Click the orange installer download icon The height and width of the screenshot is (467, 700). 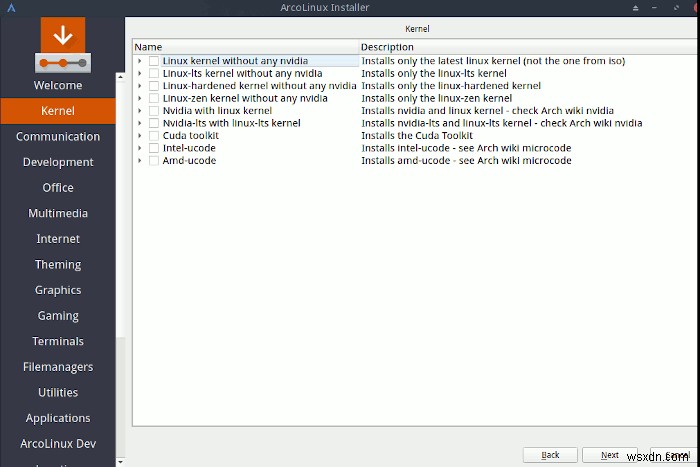(x=63, y=45)
